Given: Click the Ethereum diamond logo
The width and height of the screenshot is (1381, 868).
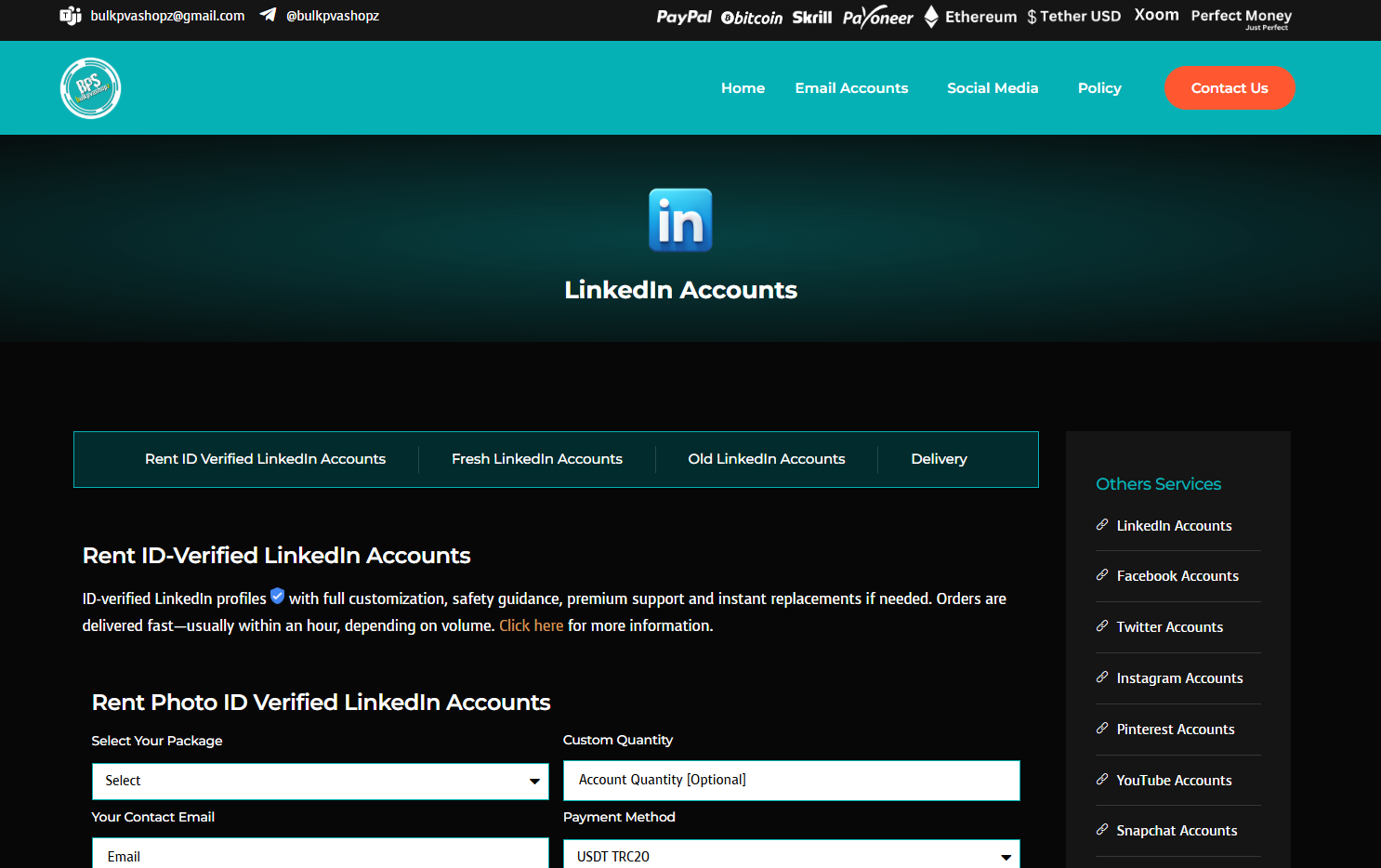Looking at the screenshot, I should click(931, 17).
